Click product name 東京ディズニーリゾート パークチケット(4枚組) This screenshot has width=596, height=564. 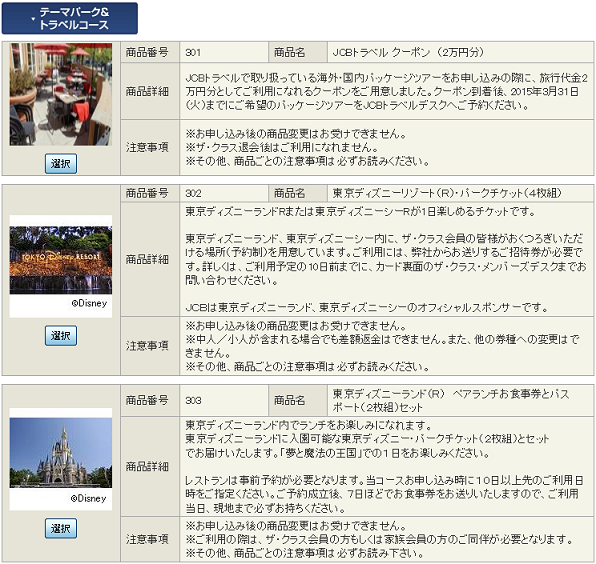[447, 193]
